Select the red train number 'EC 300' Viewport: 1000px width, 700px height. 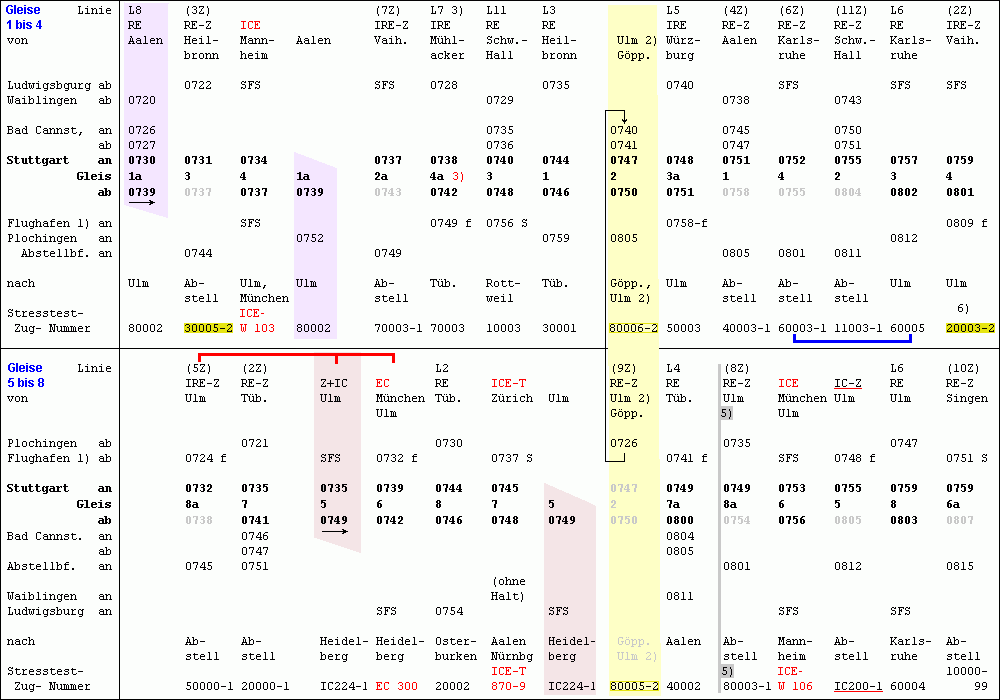[x=397, y=687]
